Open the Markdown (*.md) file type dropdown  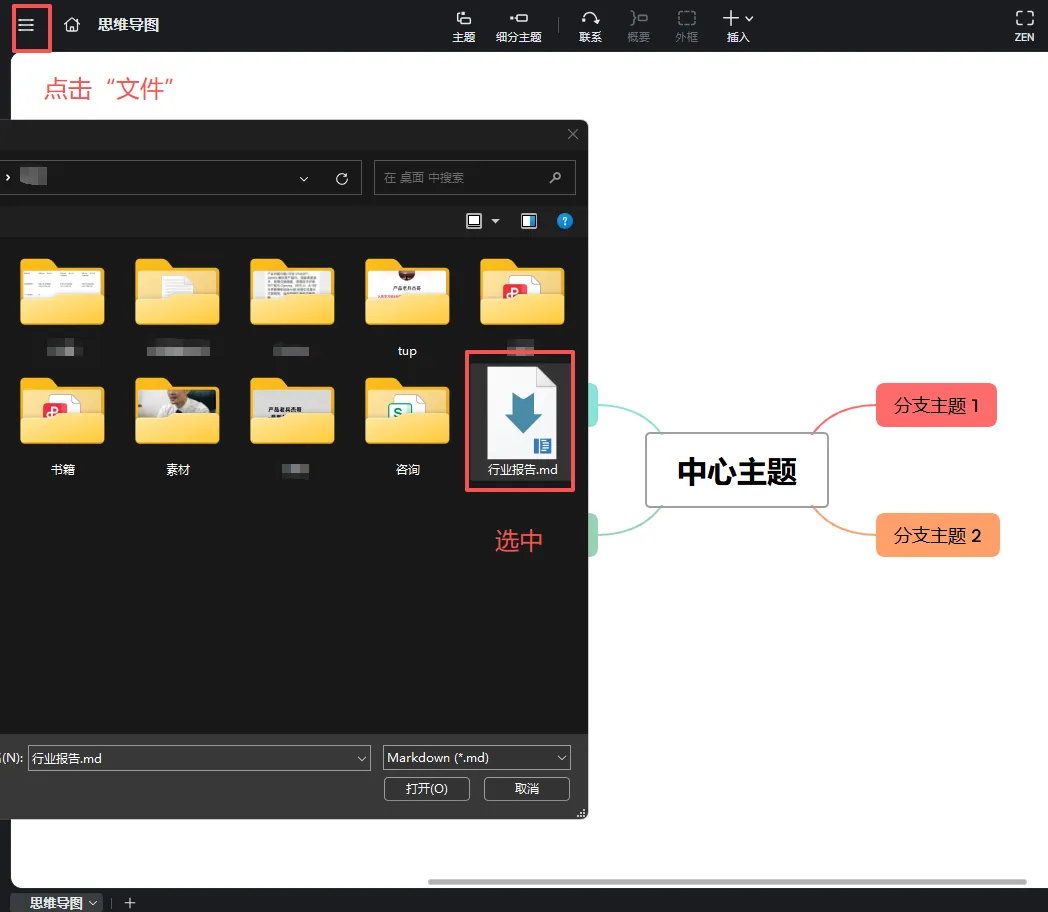(x=477, y=758)
